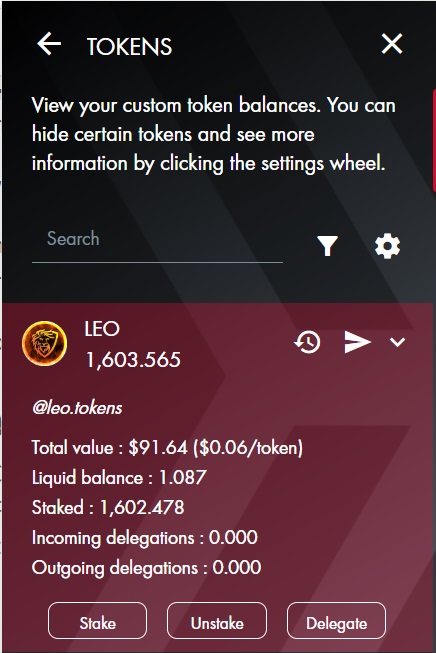
Task: Click the Total value $91.64 line
Action: tap(167, 448)
